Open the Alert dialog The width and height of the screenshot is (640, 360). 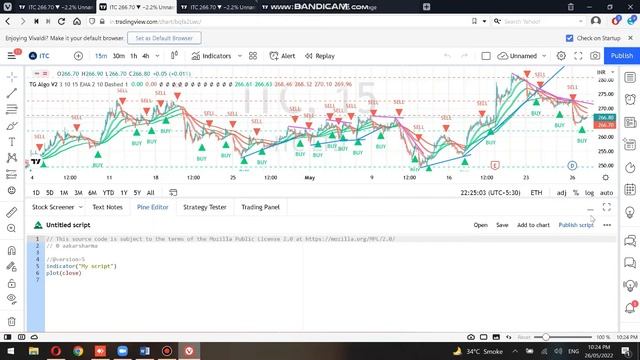point(282,56)
